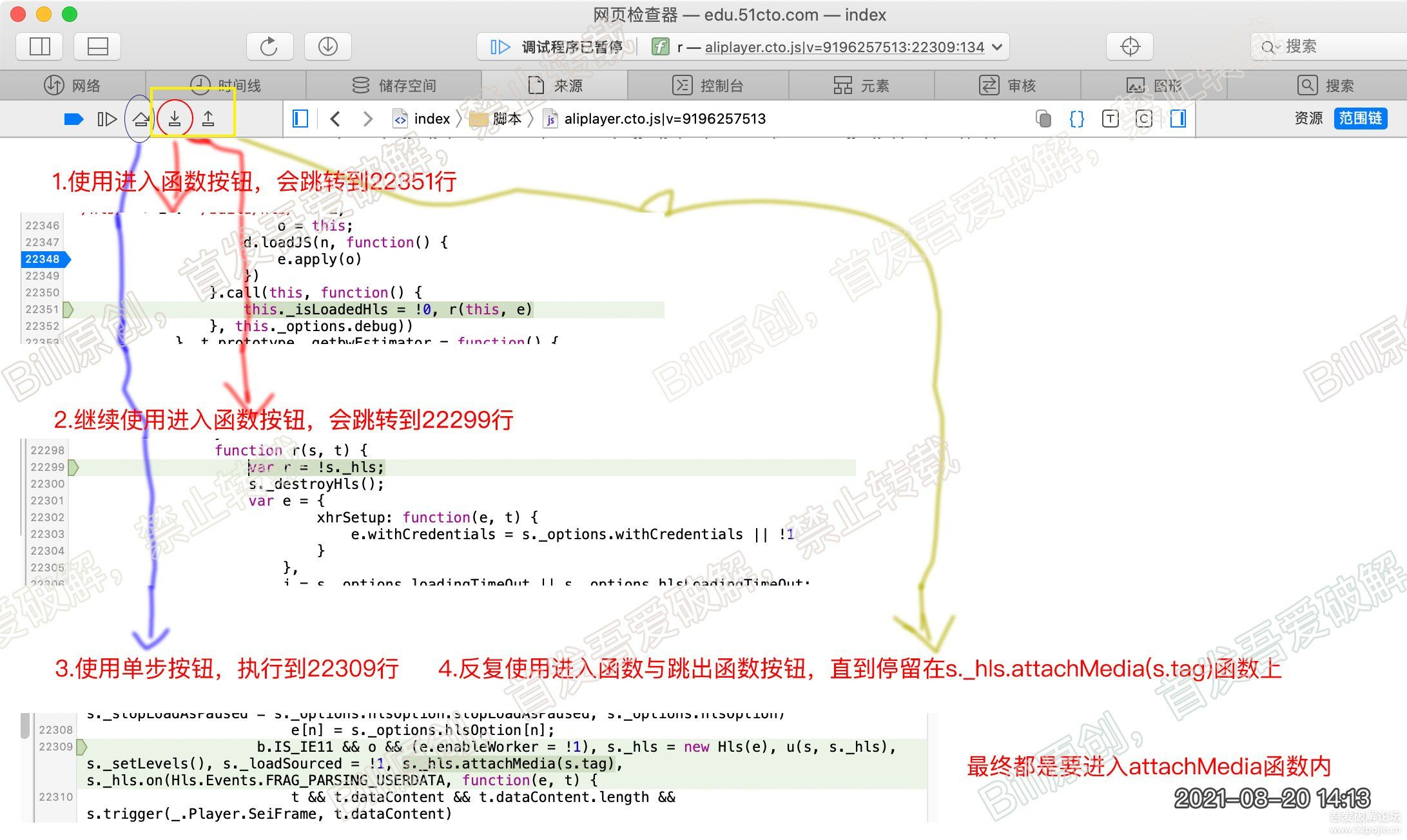Step over the current line
This screenshot has height=840, width=1407.
click(x=141, y=119)
